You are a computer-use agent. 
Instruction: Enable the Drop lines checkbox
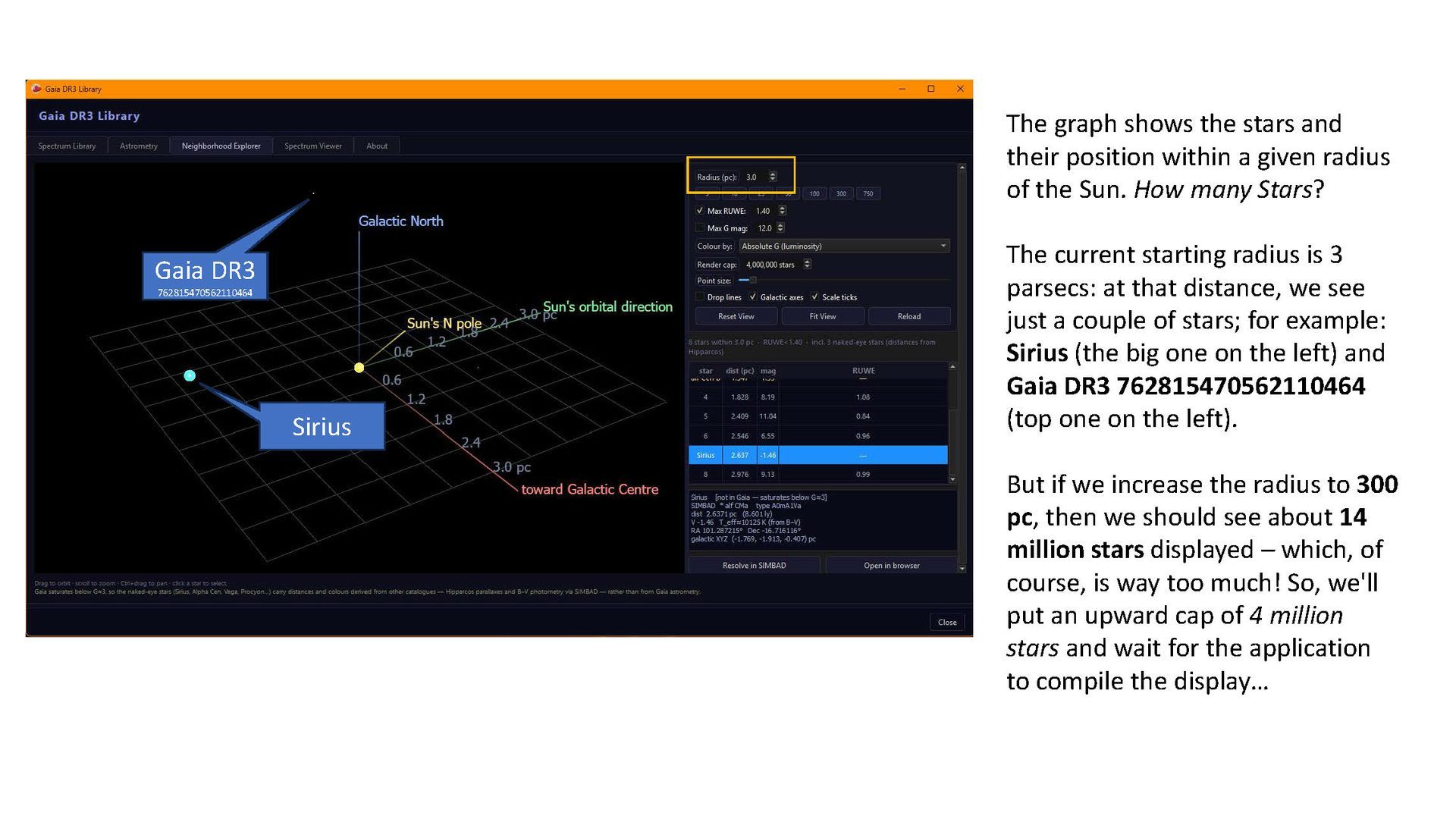[699, 297]
